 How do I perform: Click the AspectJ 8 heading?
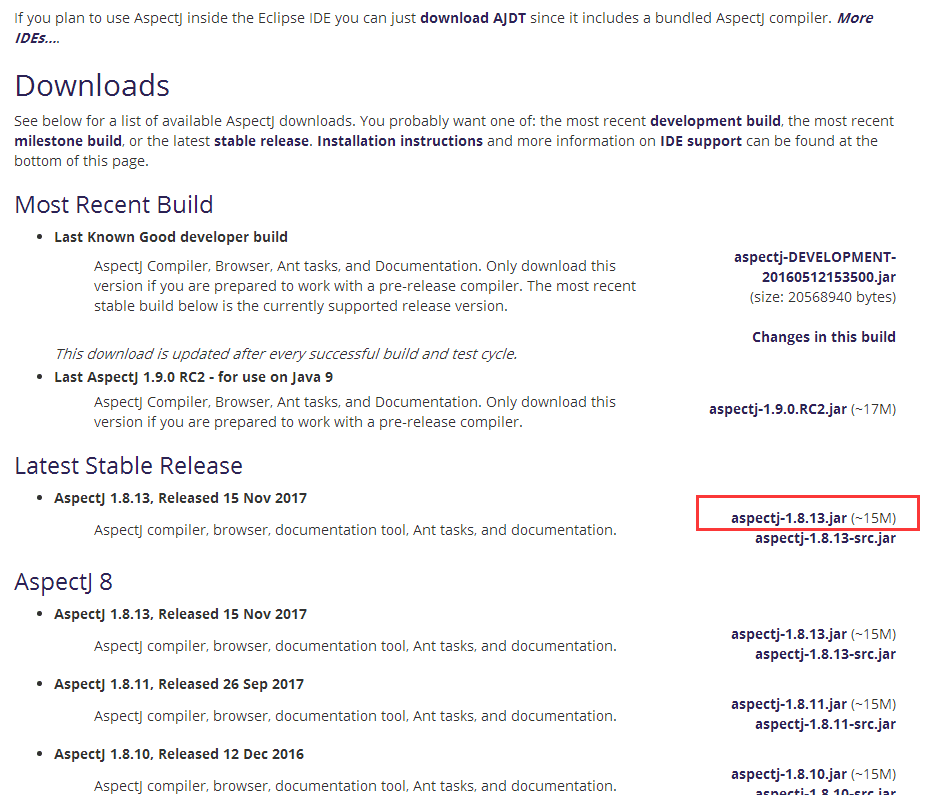click(x=63, y=582)
